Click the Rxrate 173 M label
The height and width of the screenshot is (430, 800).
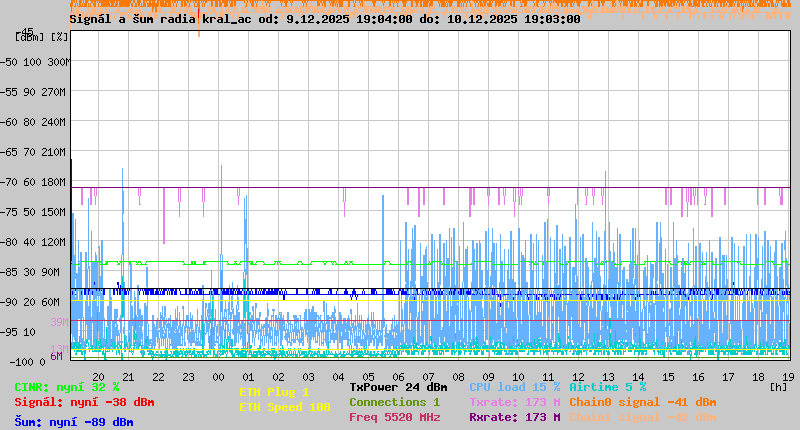[x=514, y=417]
